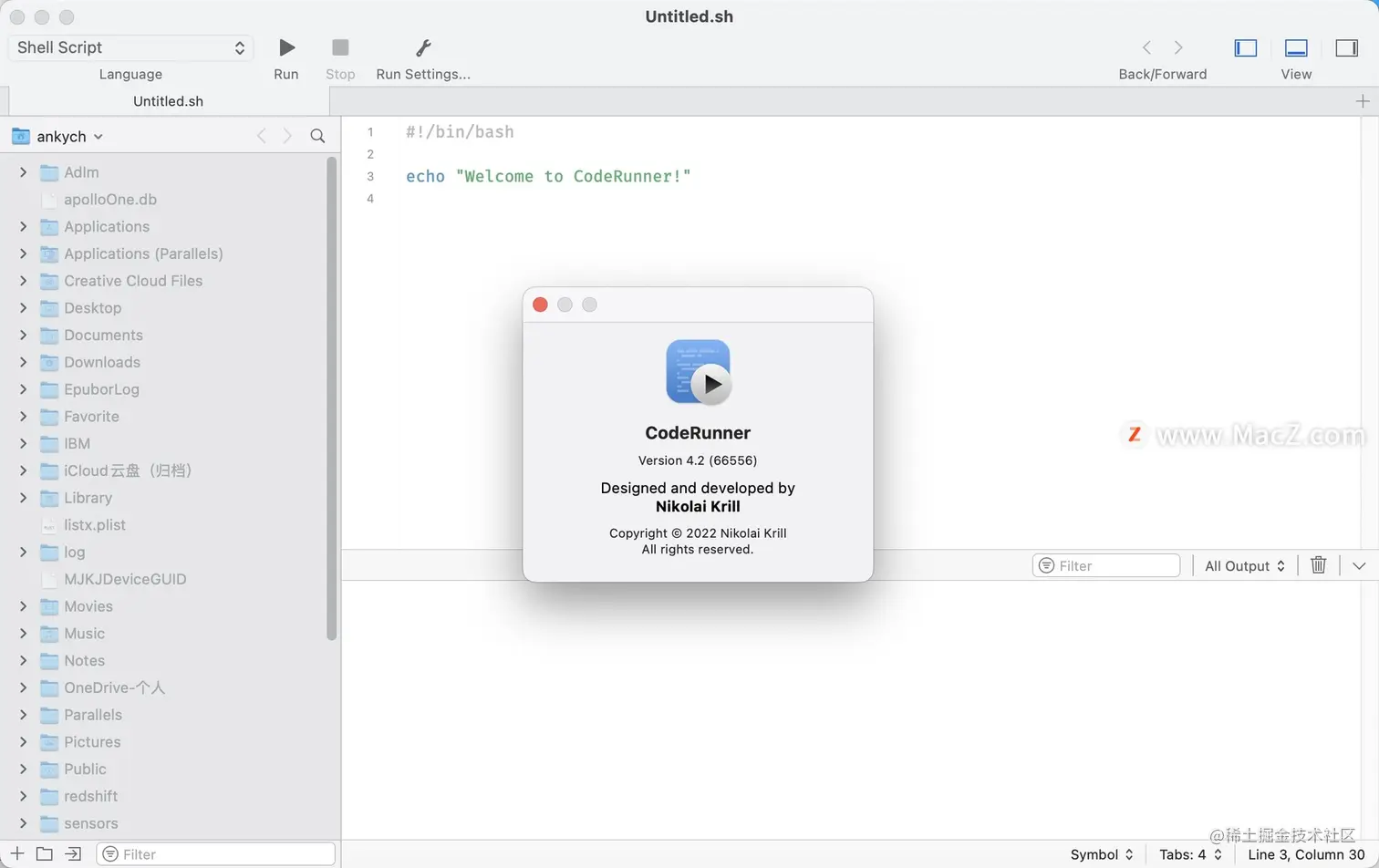Expand the Downloads folder
The width and height of the screenshot is (1379, 868).
23,362
